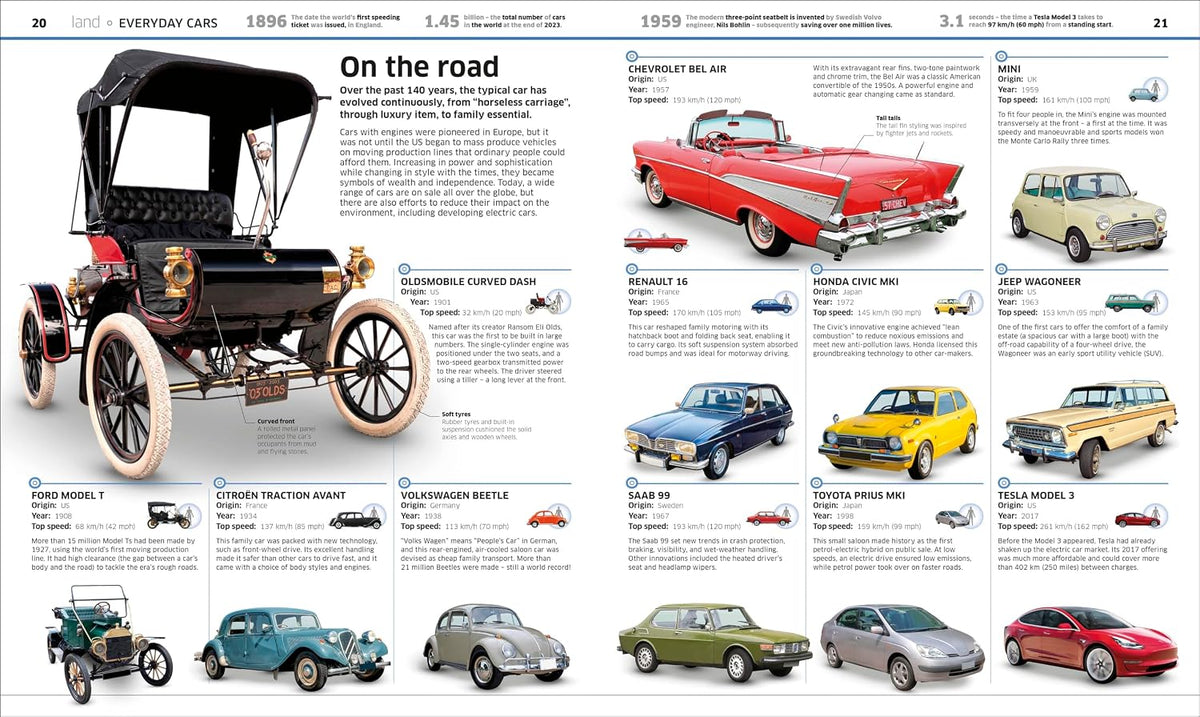Viewport: 1200px width, 717px height.
Task: Click the "JEEP WAGONEER" heading
Action: tap(1039, 282)
